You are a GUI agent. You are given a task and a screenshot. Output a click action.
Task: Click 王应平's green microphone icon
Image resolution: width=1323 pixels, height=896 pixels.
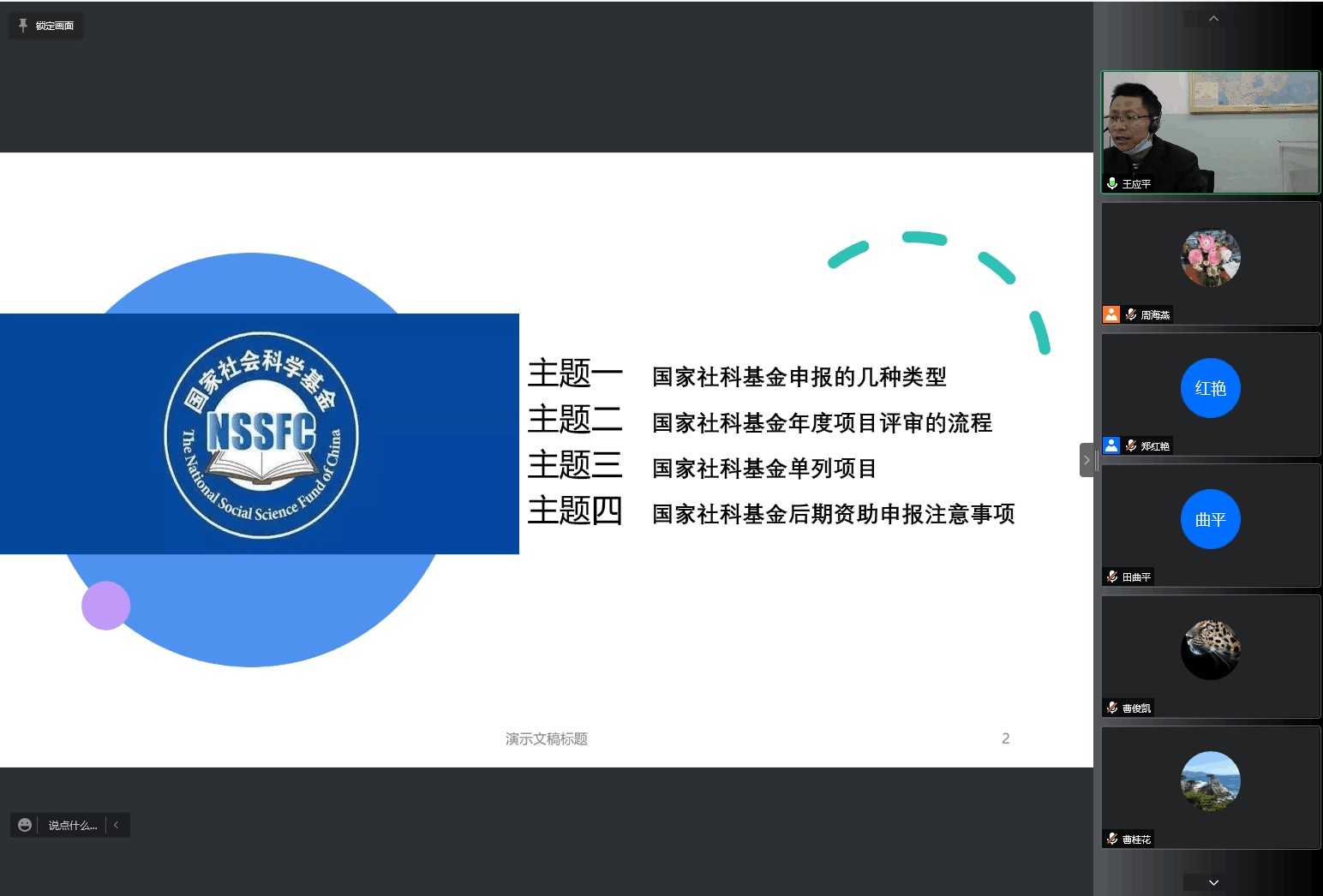(1111, 183)
